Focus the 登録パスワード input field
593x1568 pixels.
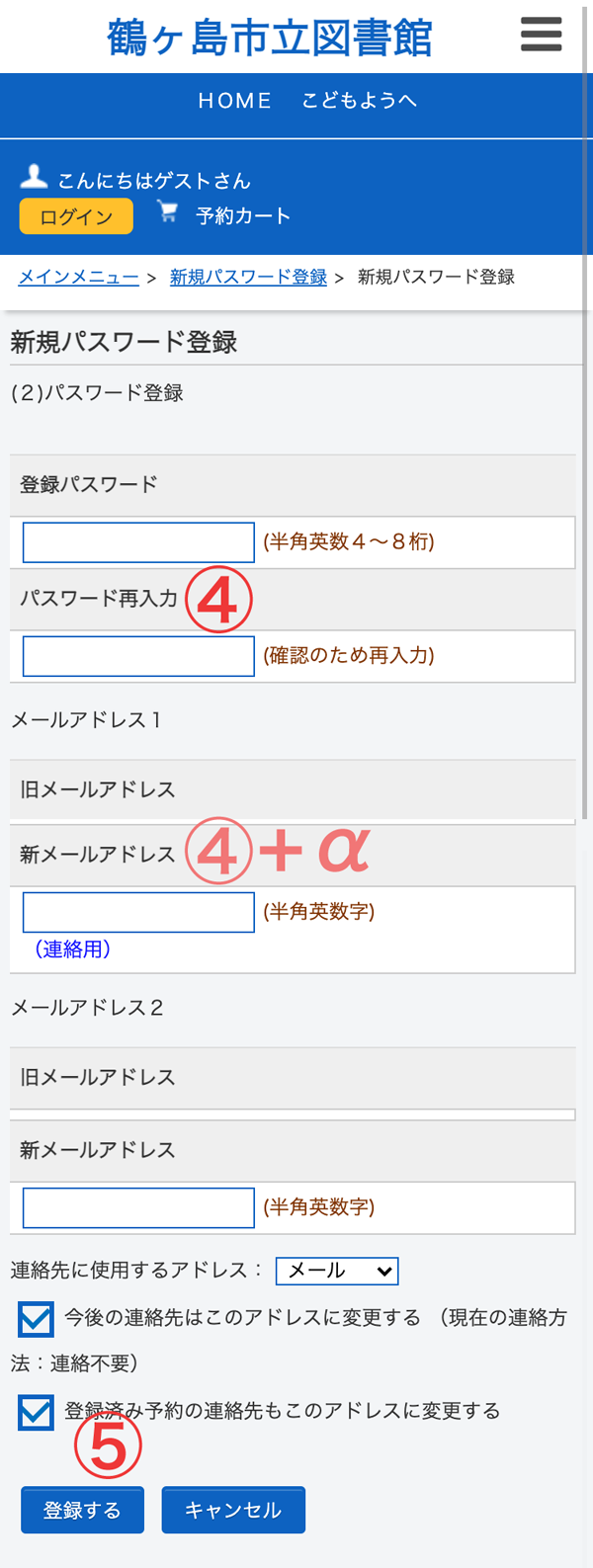tap(138, 542)
